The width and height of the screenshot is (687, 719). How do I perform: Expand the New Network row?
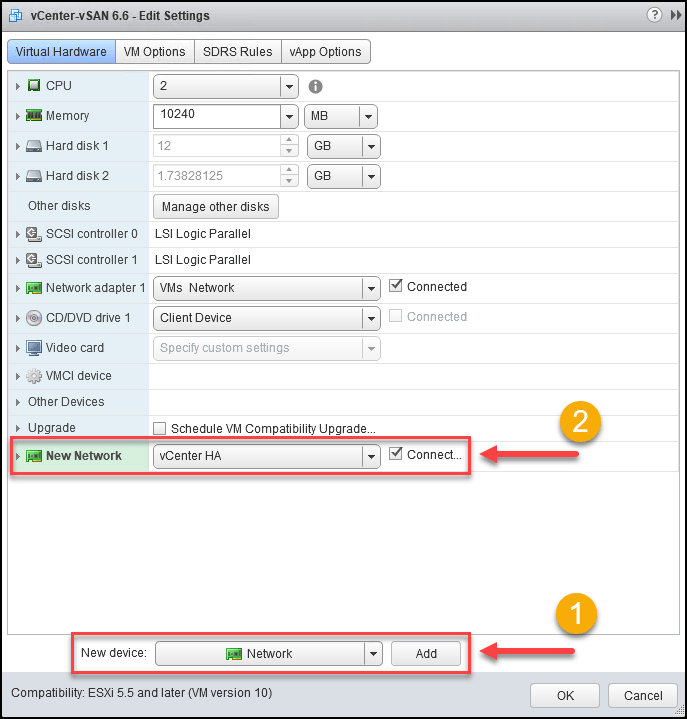17,456
